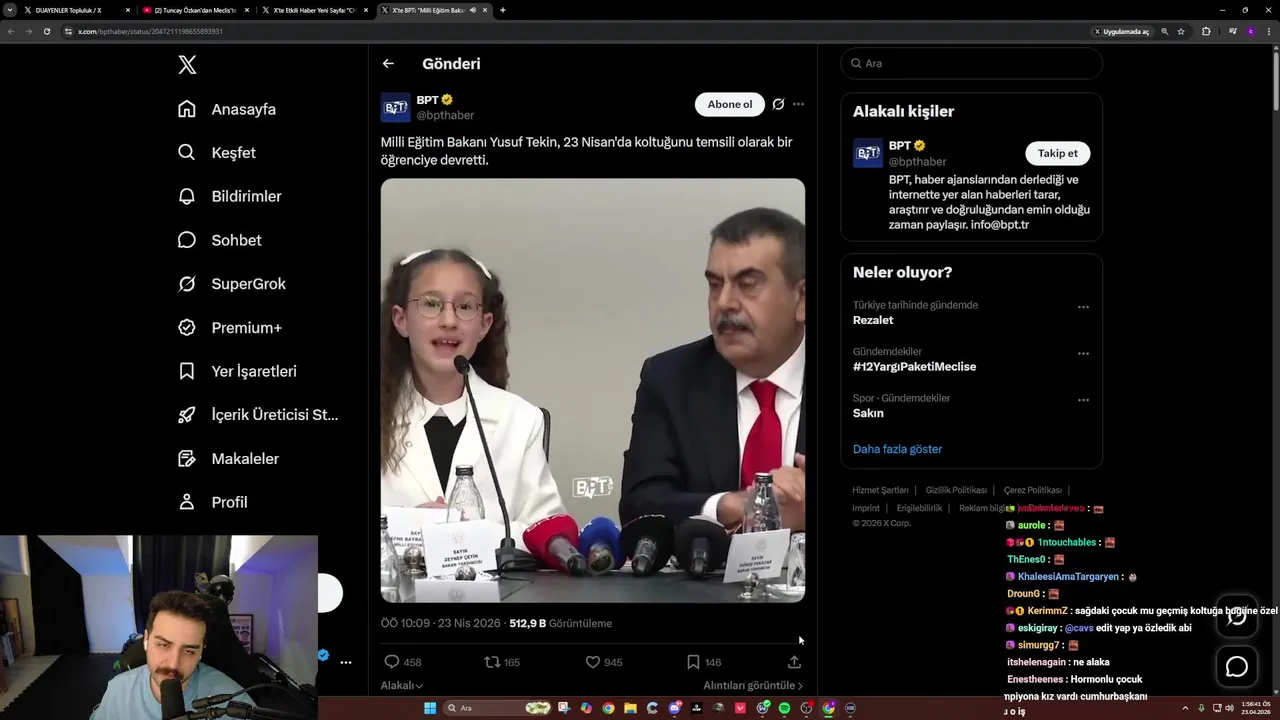The width and height of the screenshot is (1280, 720).
Task: Open Makaleler articles icon
Action: pyautogui.click(x=187, y=458)
